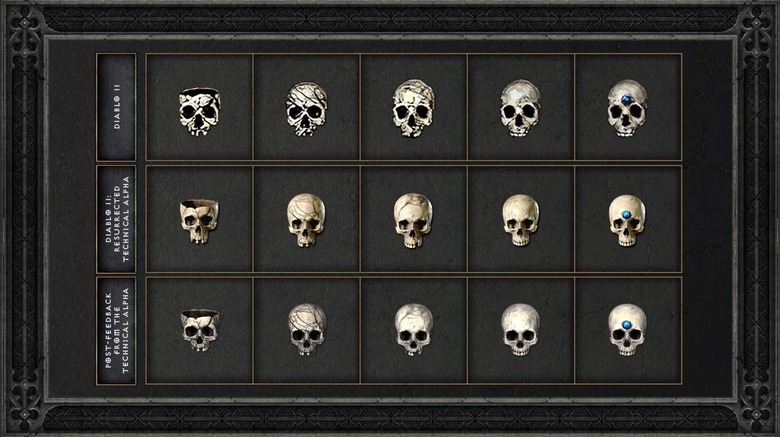Pick the plain skull in the original Diablo II row

pyautogui.click(x=413, y=108)
